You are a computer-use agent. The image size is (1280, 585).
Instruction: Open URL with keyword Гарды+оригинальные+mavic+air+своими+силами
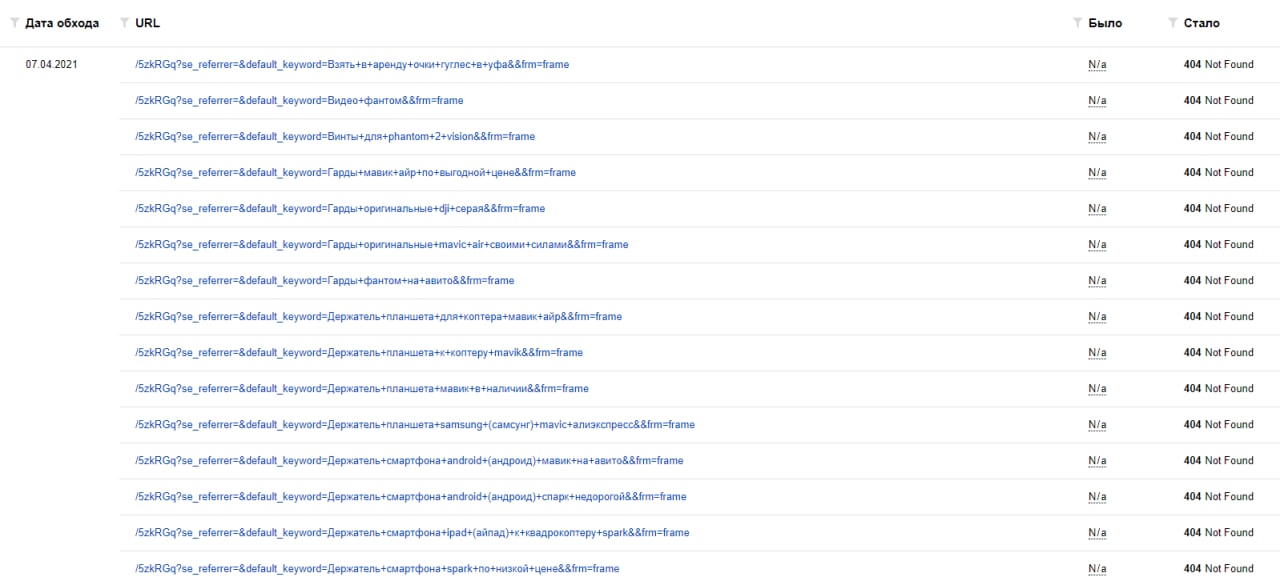coord(382,244)
